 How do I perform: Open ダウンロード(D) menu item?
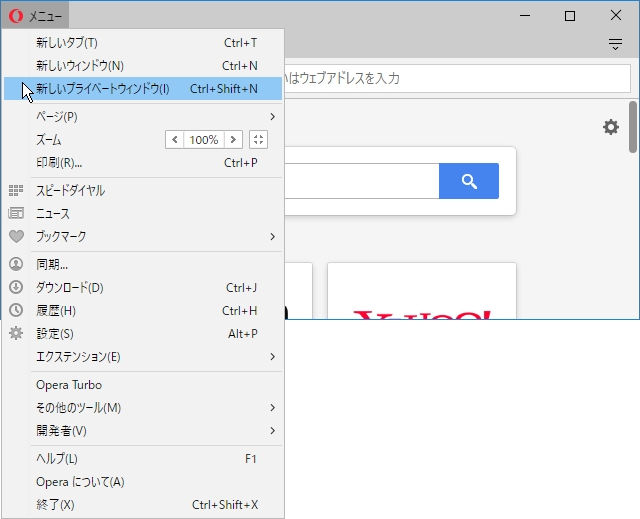point(143,288)
